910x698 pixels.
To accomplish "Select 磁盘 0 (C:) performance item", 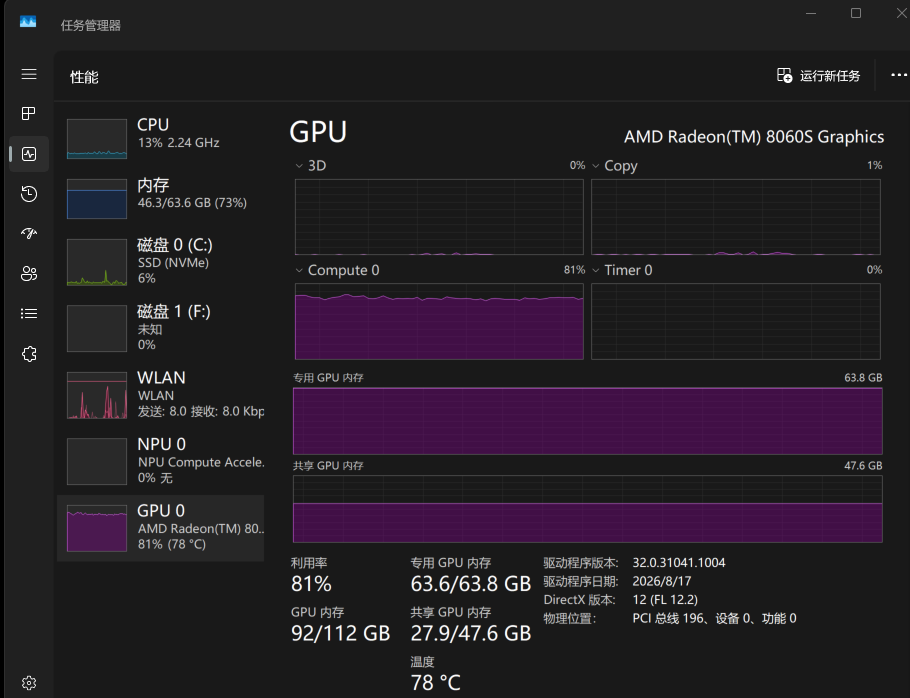I will point(161,262).
